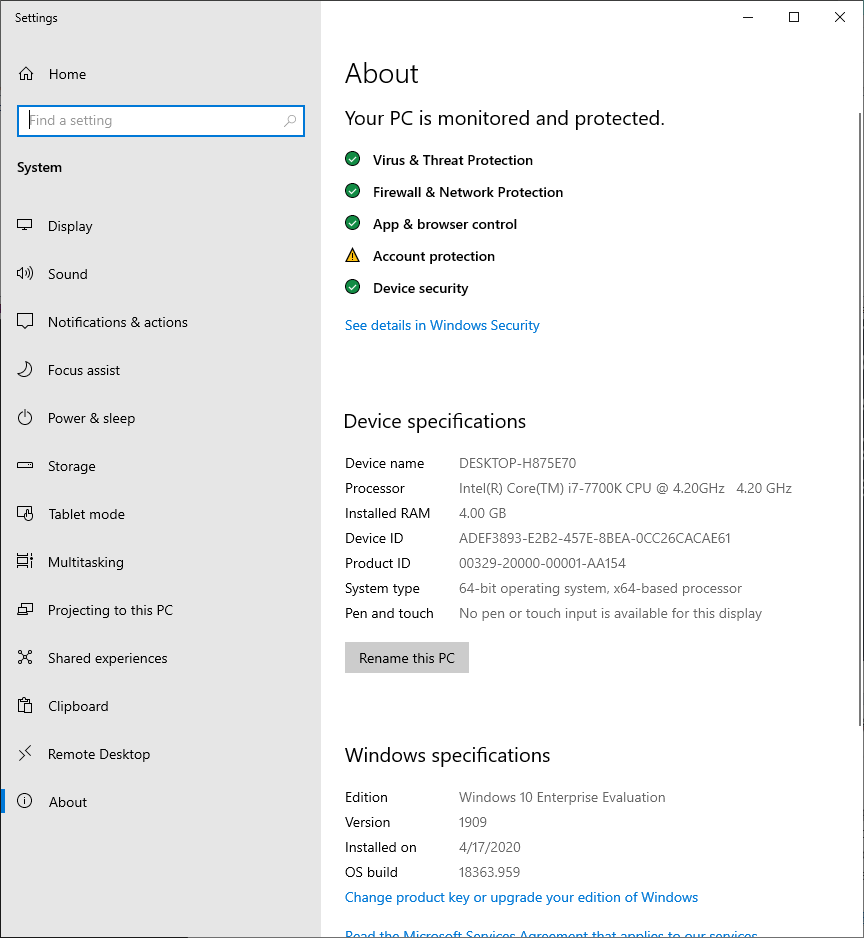Image resolution: width=864 pixels, height=938 pixels.
Task: Click the search magnifier icon
Action: (x=290, y=121)
